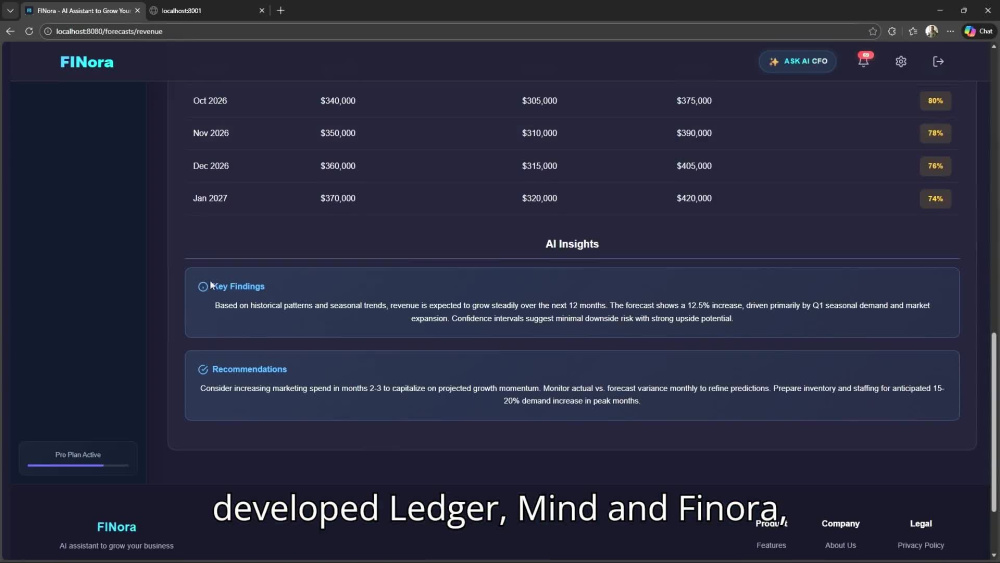Click the Key Findings info icon
Image resolution: width=1000 pixels, height=563 pixels.
coord(203,287)
